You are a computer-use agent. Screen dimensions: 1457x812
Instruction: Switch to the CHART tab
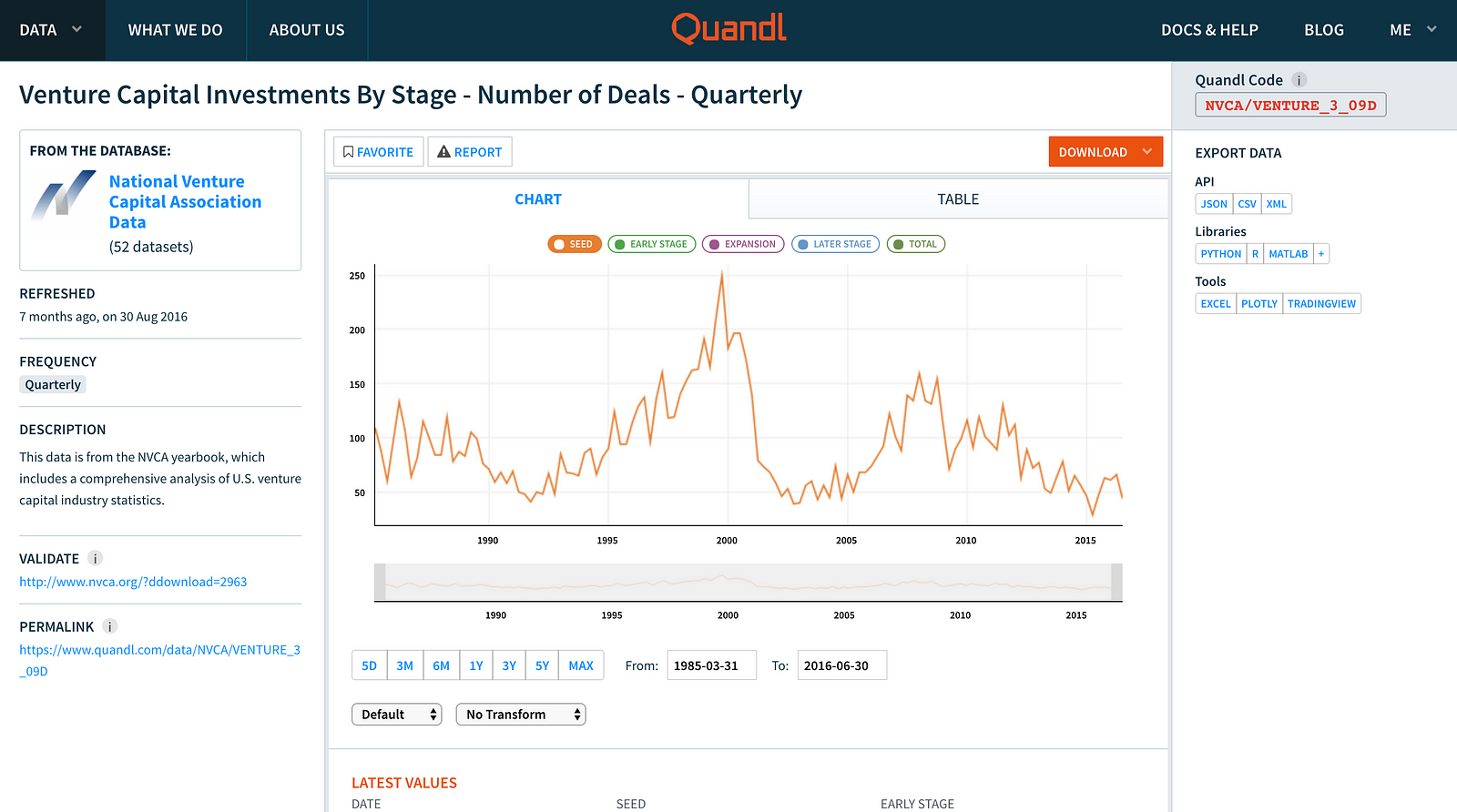coord(538,199)
